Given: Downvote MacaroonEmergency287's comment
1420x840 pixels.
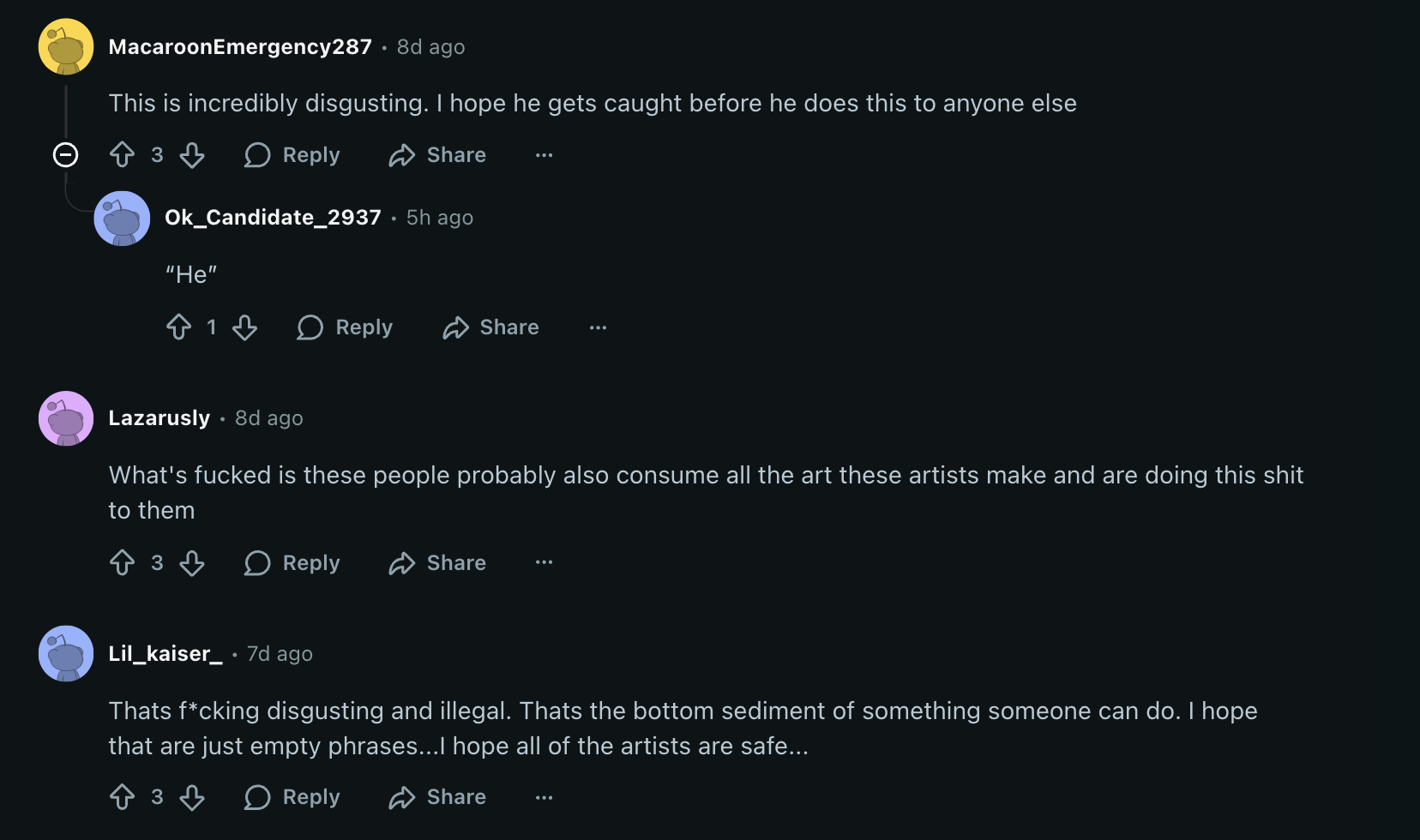Looking at the screenshot, I should pyautogui.click(x=192, y=155).
